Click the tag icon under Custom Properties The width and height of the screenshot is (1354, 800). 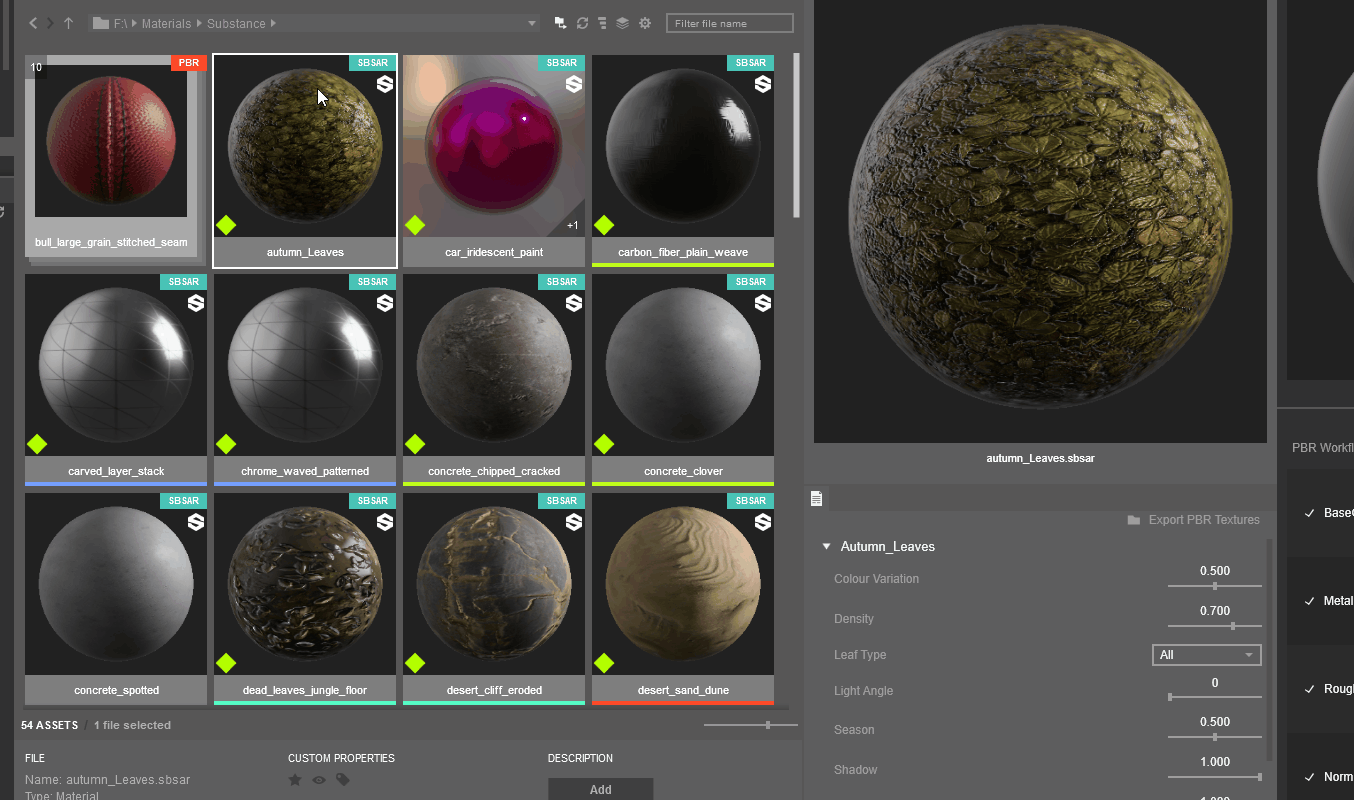[x=343, y=780]
